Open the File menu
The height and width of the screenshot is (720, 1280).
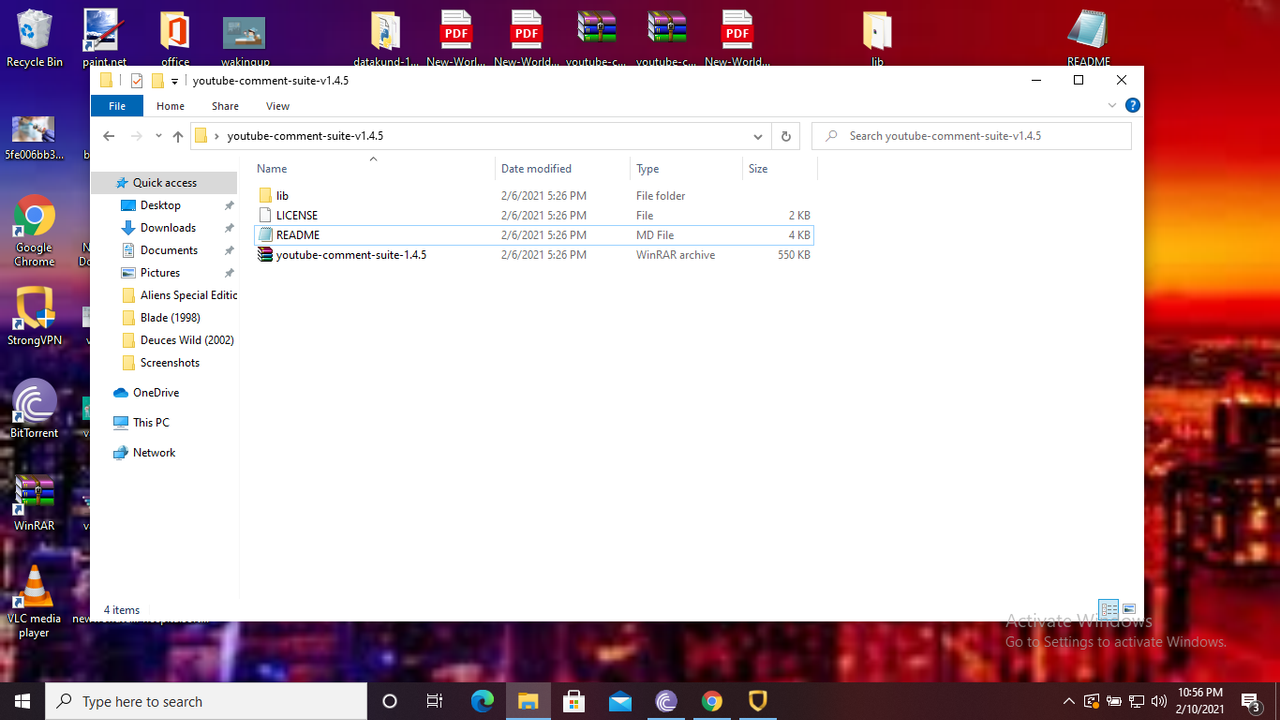(116, 105)
